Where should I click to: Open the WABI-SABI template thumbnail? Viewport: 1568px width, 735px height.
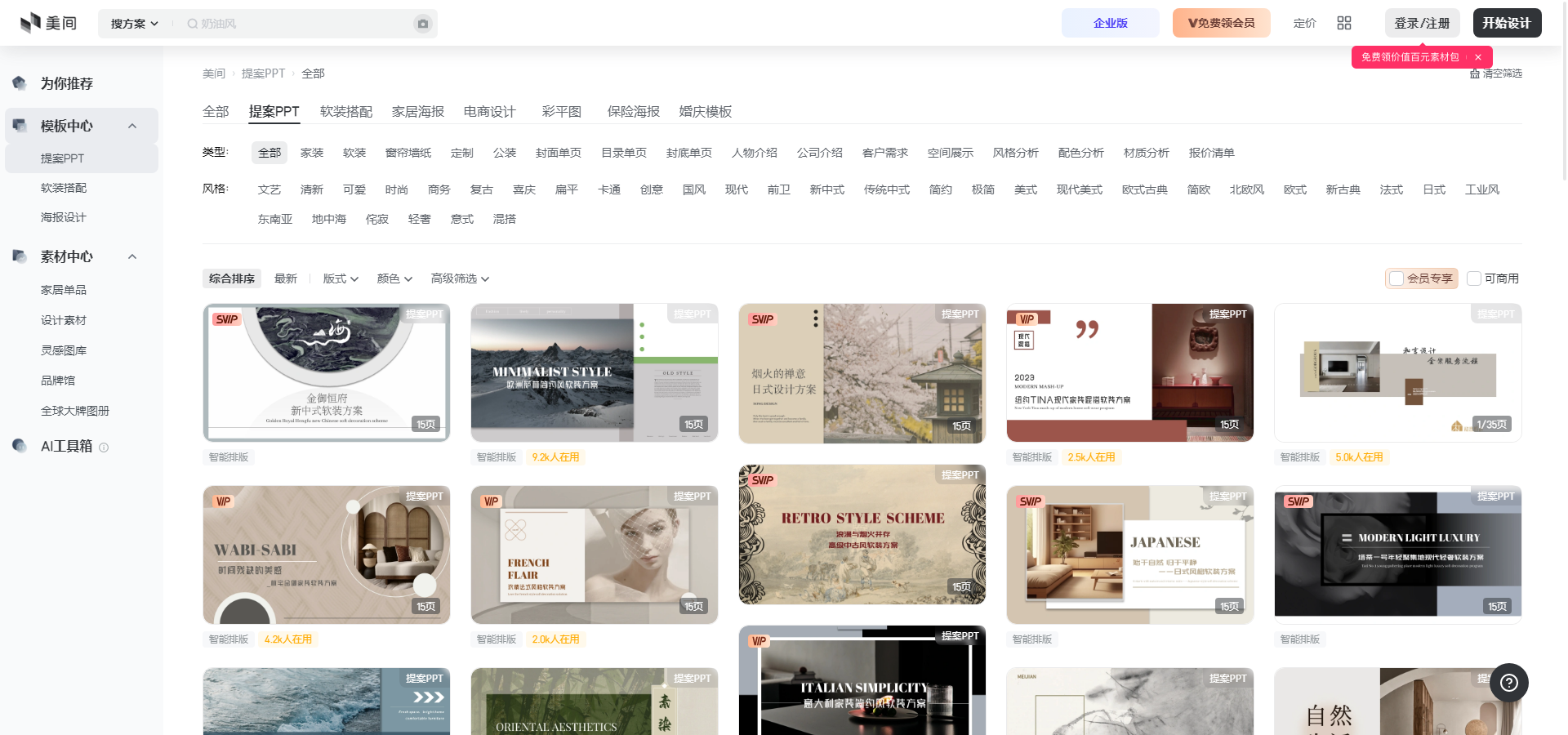327,555
